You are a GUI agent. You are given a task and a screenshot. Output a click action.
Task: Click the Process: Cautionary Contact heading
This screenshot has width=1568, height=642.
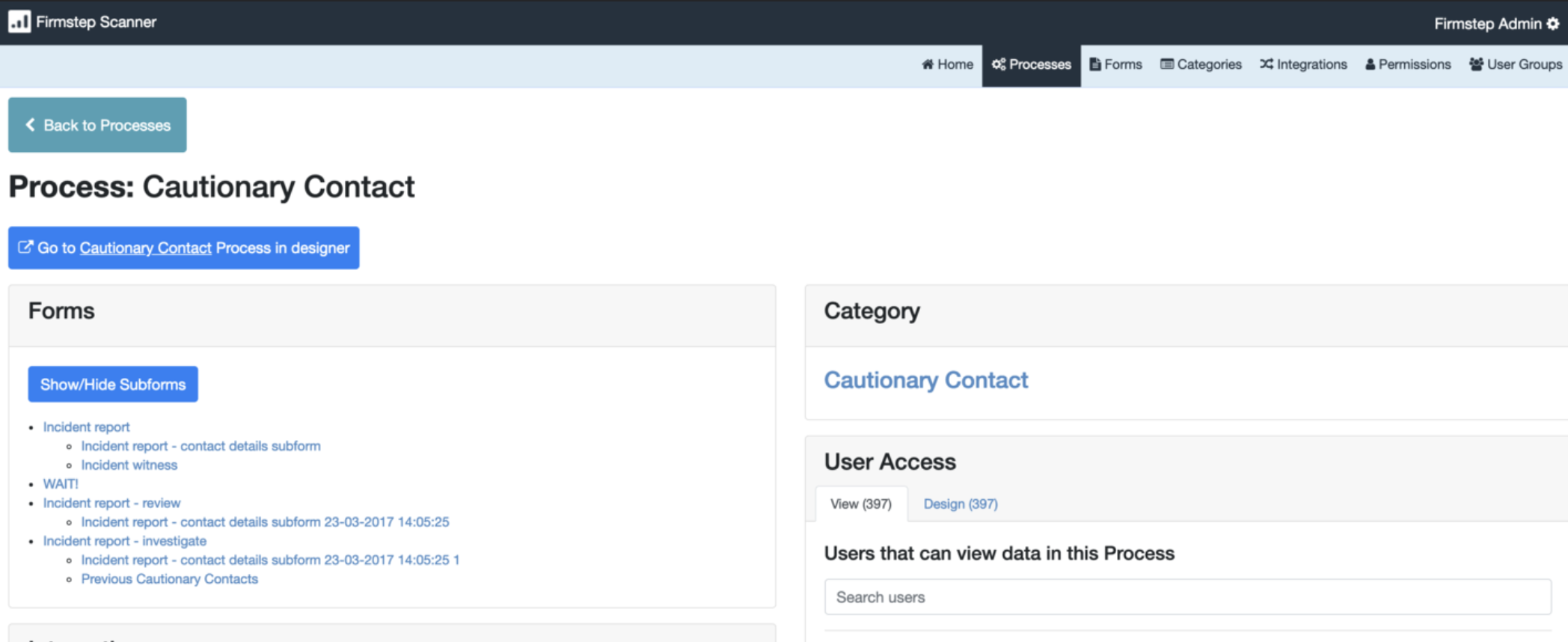[212, 186]
